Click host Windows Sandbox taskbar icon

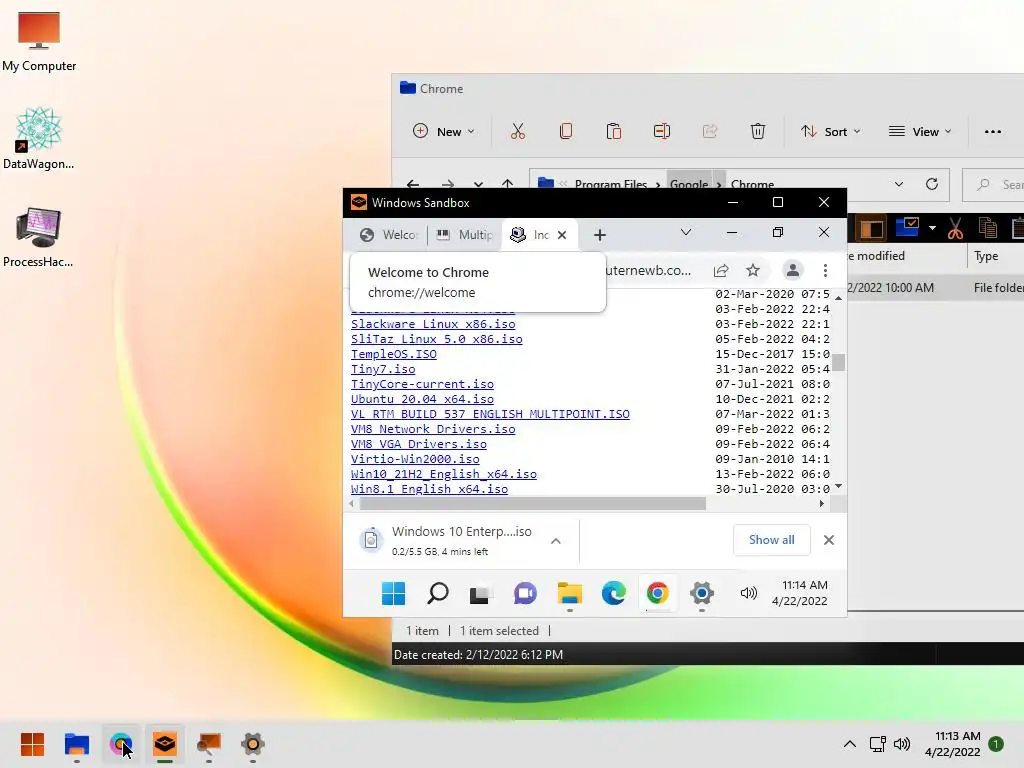click(165, 744)
